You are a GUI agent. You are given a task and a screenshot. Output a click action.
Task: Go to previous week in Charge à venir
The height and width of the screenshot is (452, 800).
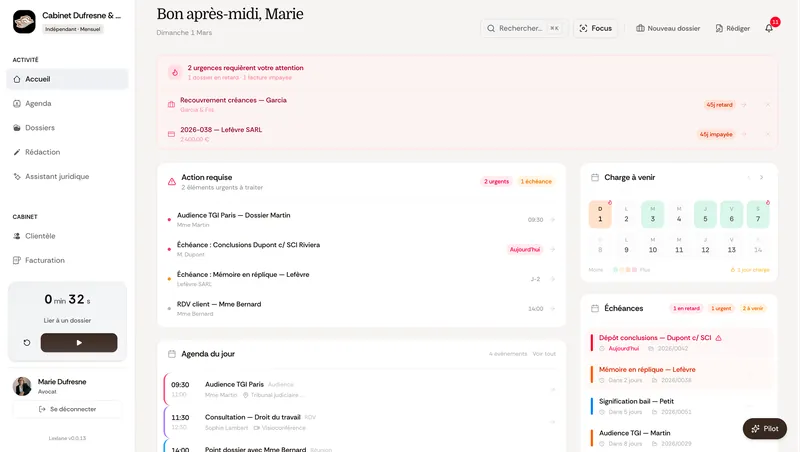point(748,178)
